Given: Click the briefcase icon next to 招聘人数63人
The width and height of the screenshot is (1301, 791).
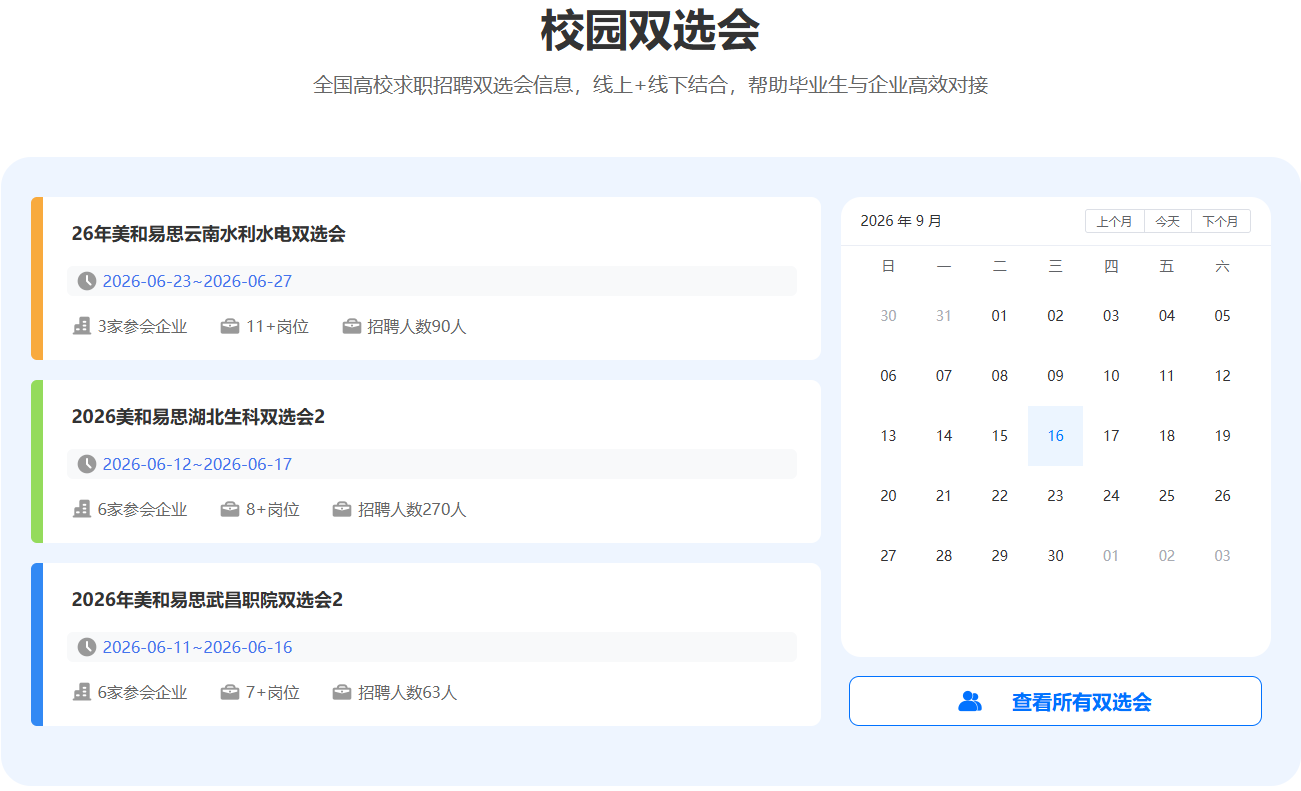Looking at the screenshot, I should 342,692.
